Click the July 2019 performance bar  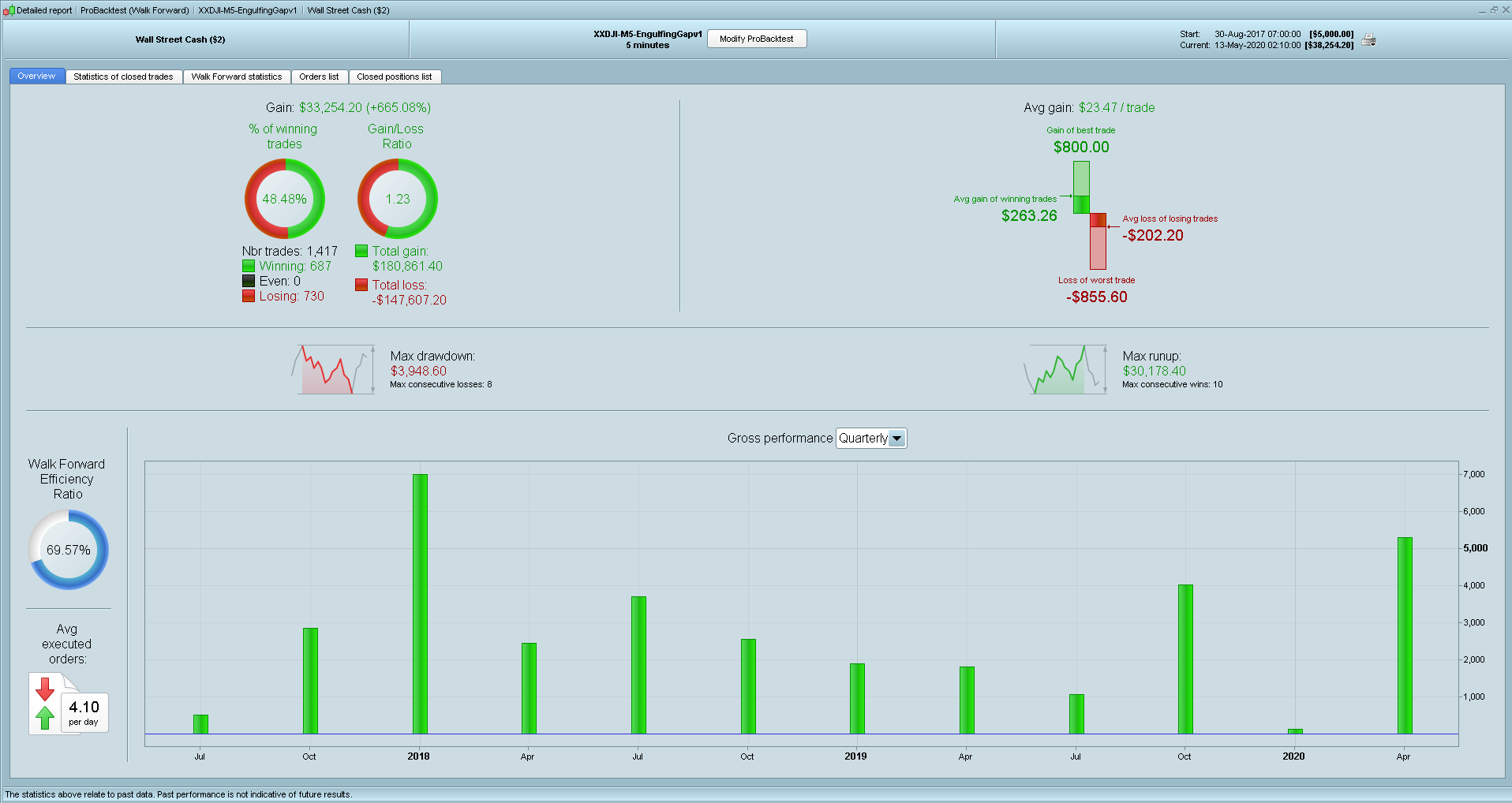(x=1076, y=715)
